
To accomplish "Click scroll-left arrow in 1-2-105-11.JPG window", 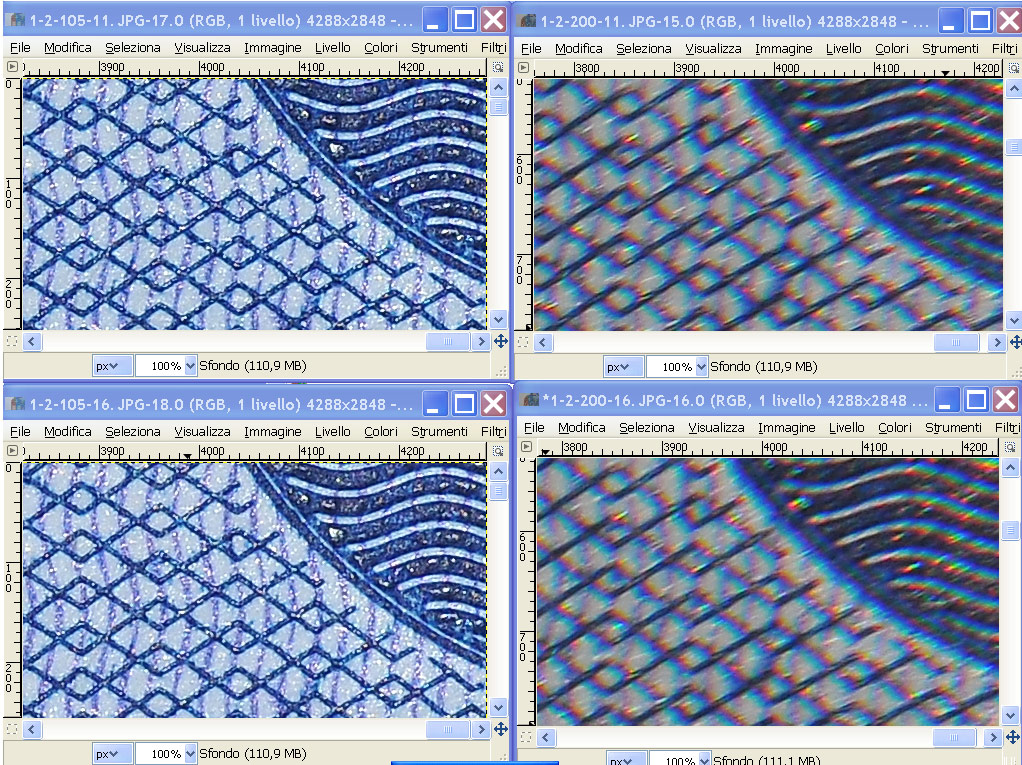I will click(32, 341).
